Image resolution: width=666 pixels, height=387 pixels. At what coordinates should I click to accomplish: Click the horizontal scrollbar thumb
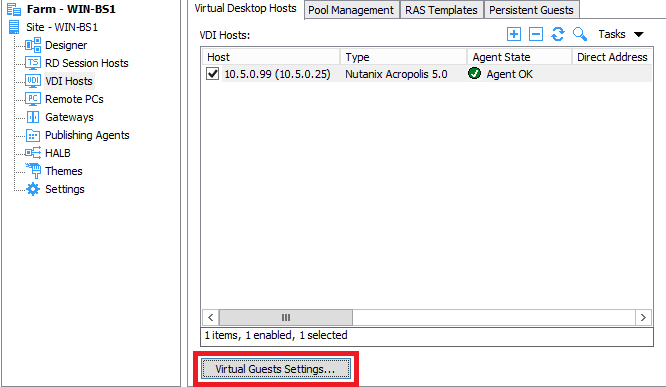click(285, 317)
